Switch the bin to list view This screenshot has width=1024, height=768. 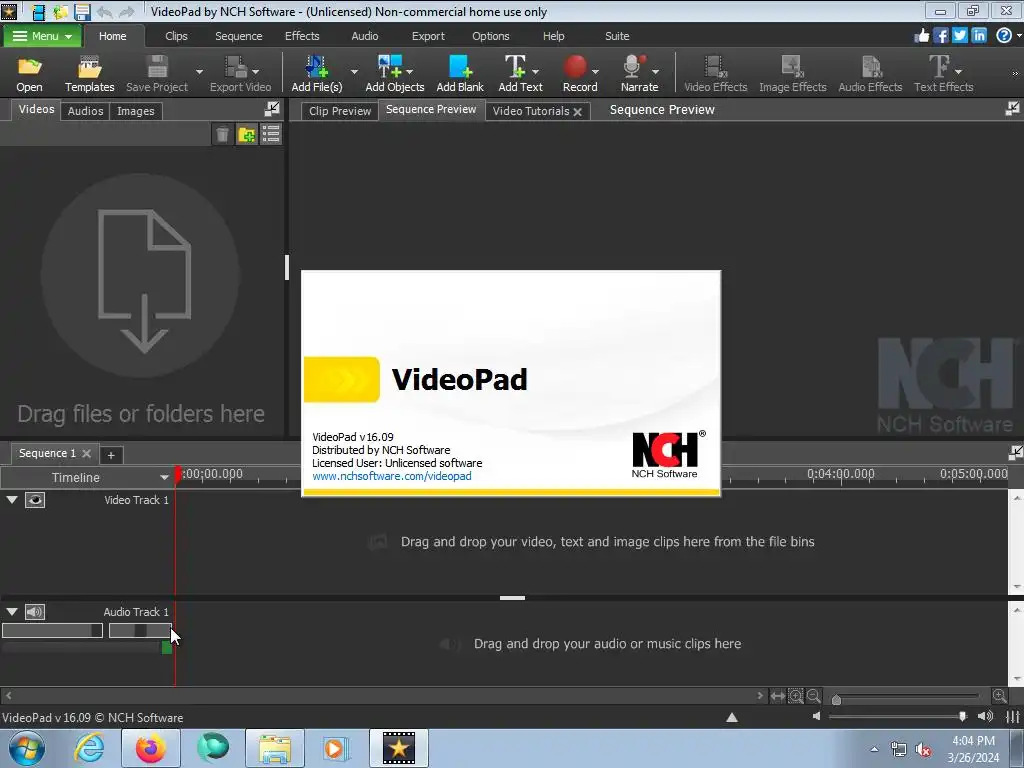point(270,135)
